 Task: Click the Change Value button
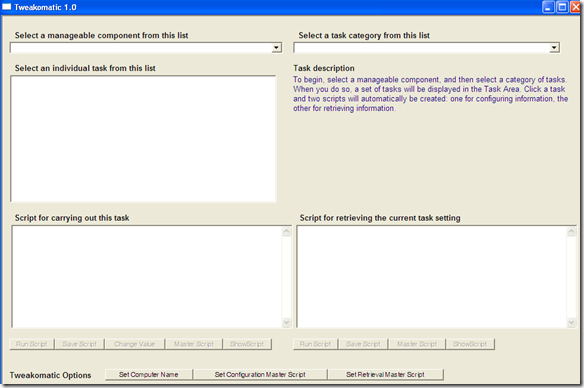point(134,344)
